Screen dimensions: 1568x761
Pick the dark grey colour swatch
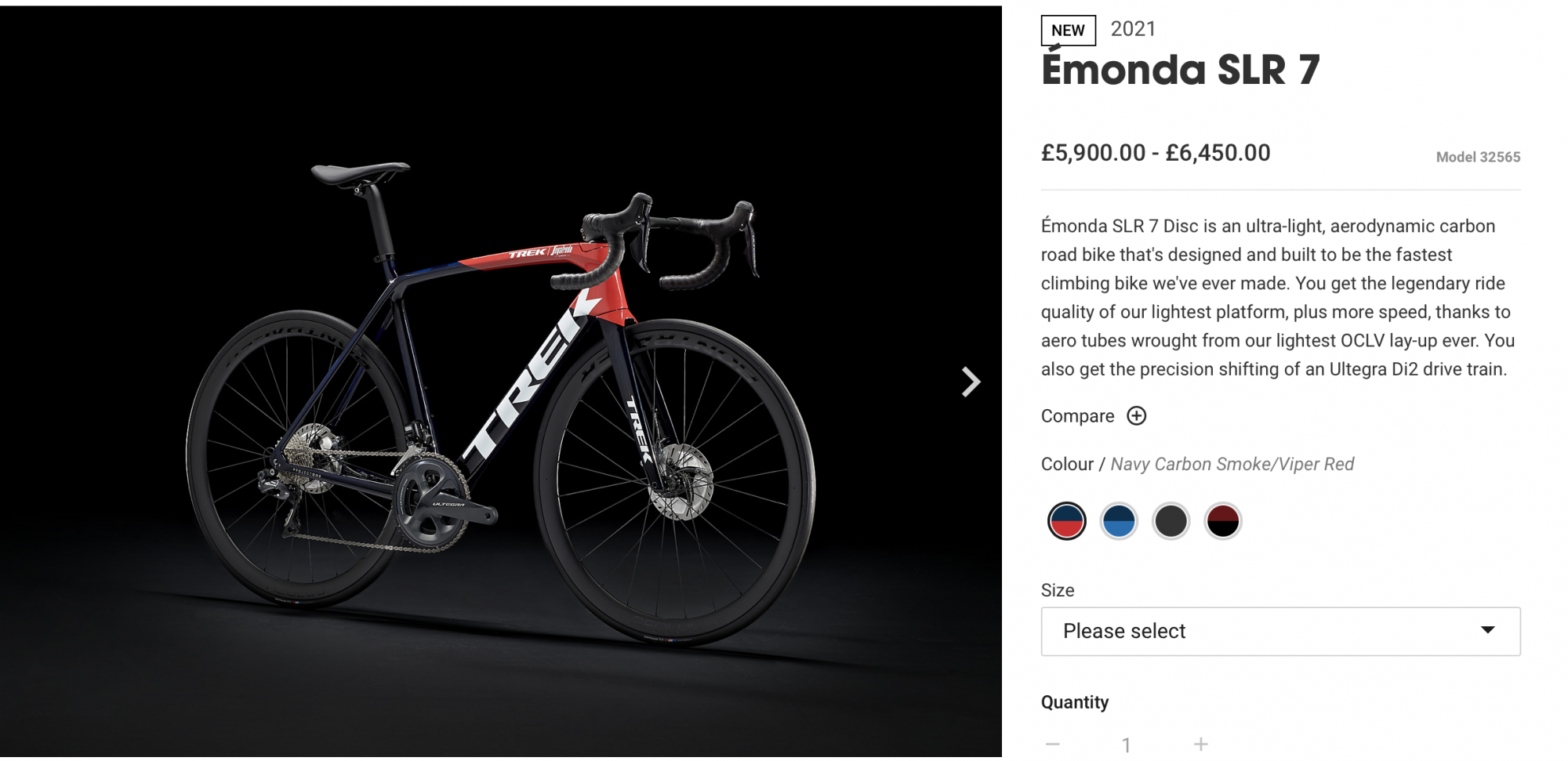tap(1171, 521)
